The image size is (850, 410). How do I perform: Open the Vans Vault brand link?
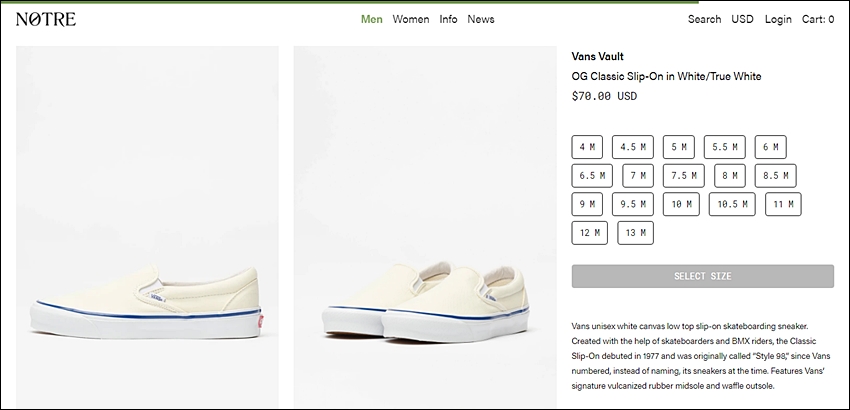click(x=597, y=56)
